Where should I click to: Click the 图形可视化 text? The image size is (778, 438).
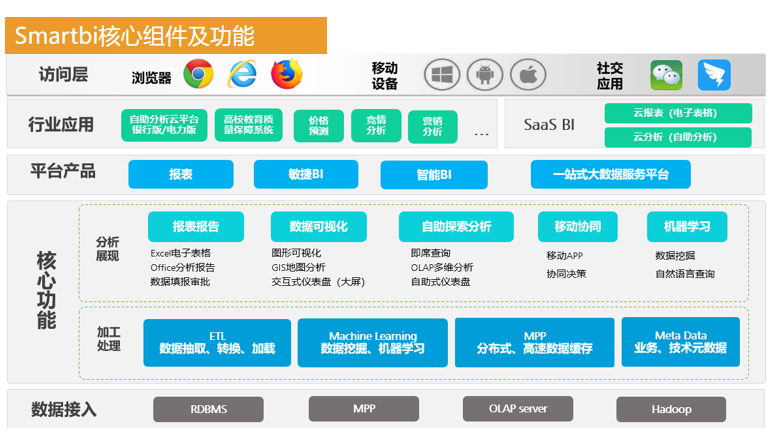point(296,253)
